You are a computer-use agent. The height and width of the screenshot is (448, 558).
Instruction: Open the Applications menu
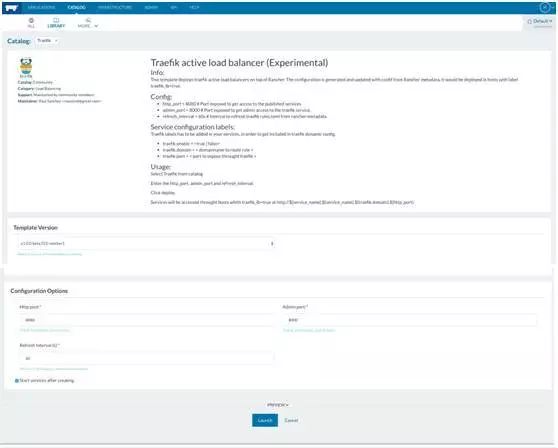pos(41,7)
